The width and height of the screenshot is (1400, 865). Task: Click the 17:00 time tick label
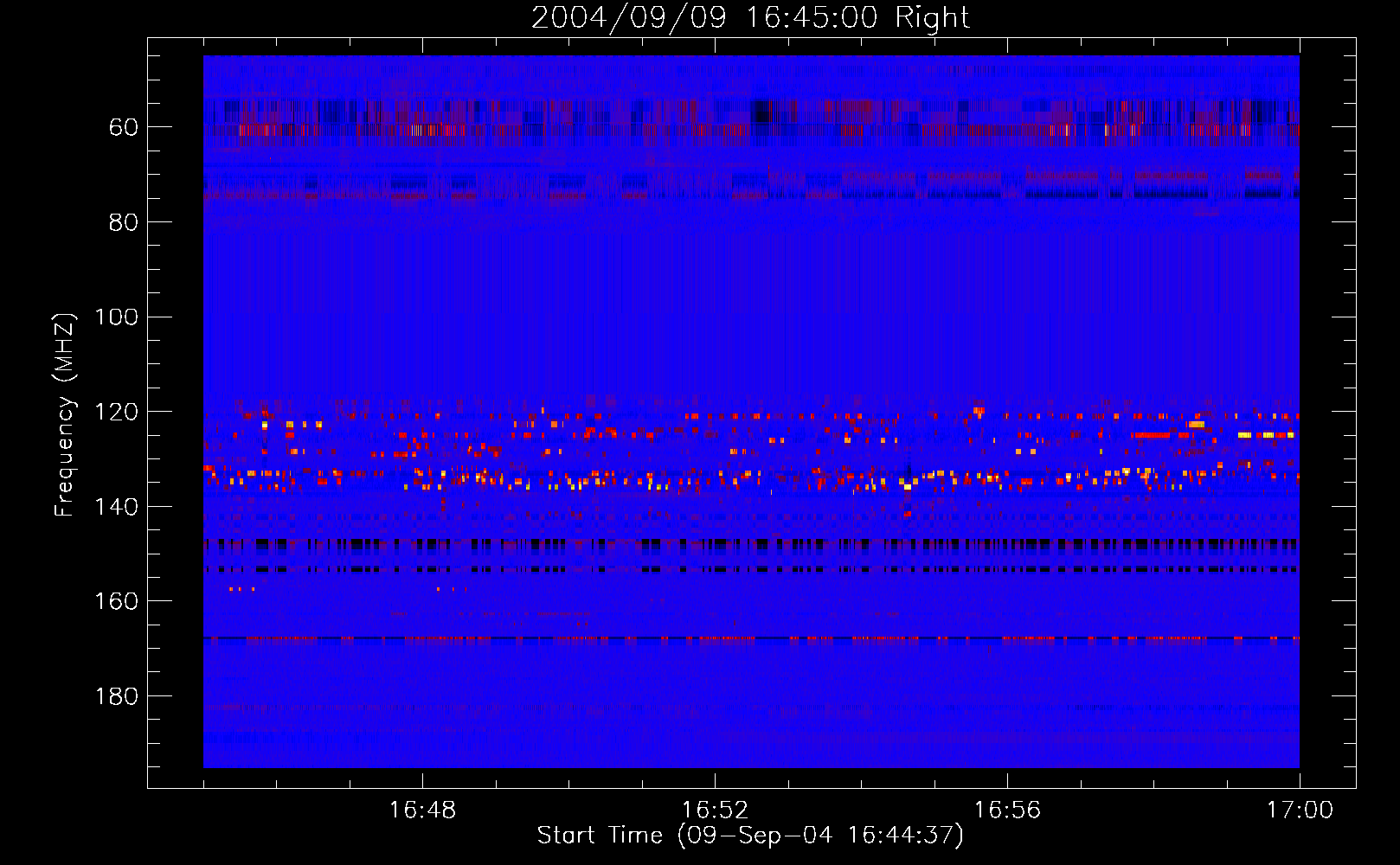point(1300,811)
